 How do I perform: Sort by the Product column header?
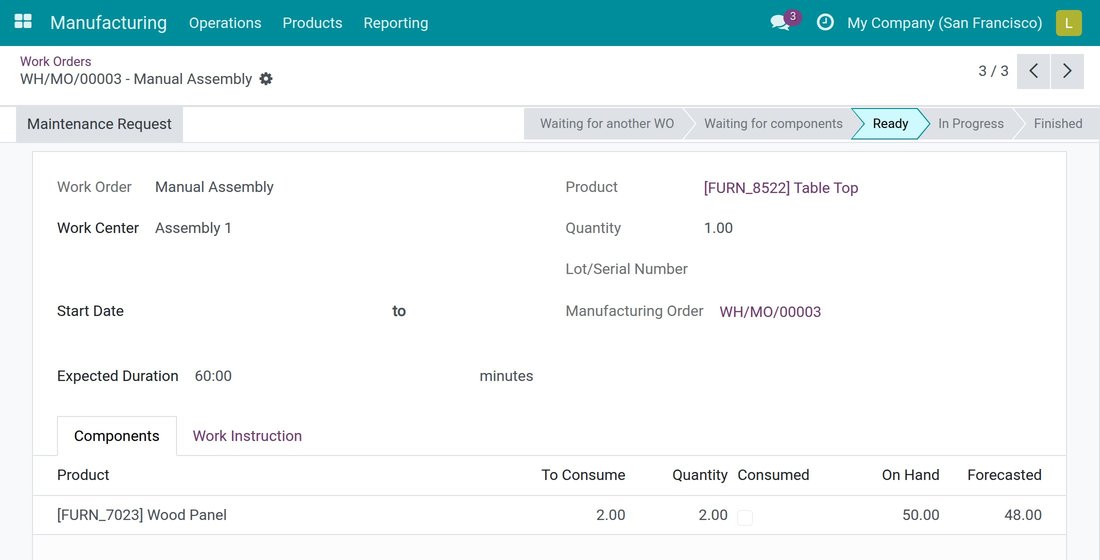click(83, 475)
